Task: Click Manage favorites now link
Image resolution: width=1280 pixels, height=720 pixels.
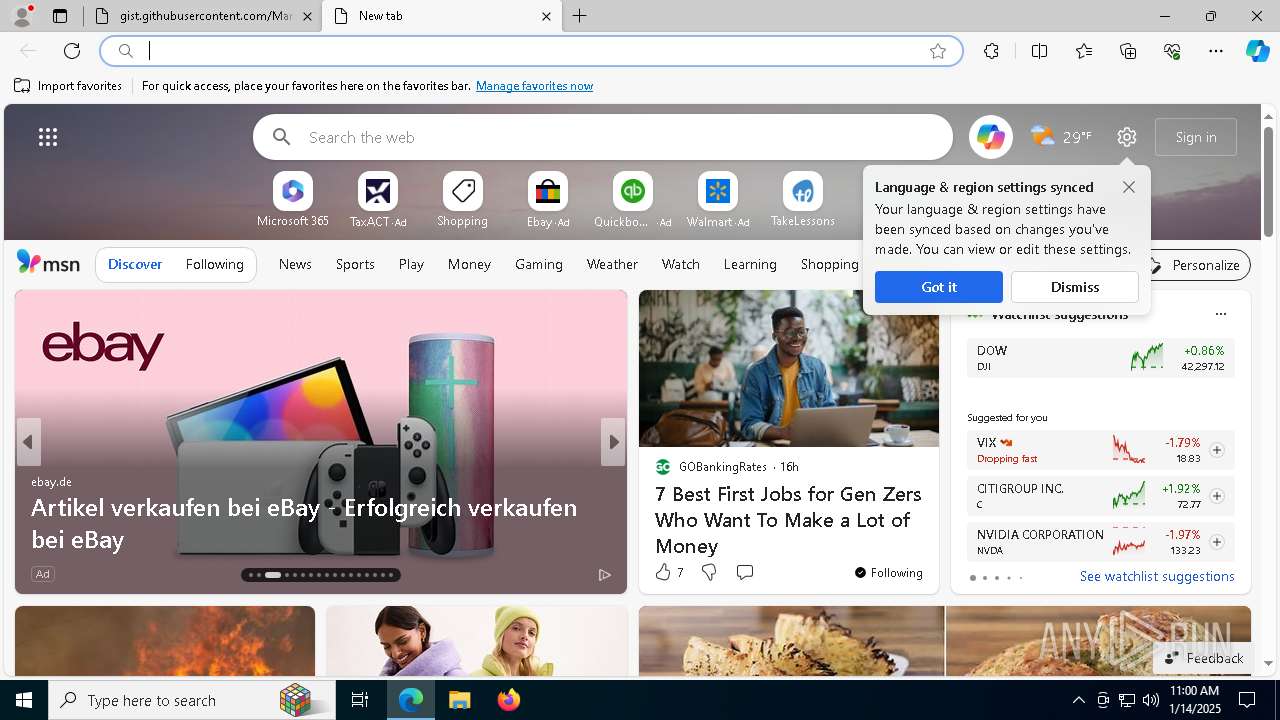Action: pyautogui.click(x=534, y=86)
